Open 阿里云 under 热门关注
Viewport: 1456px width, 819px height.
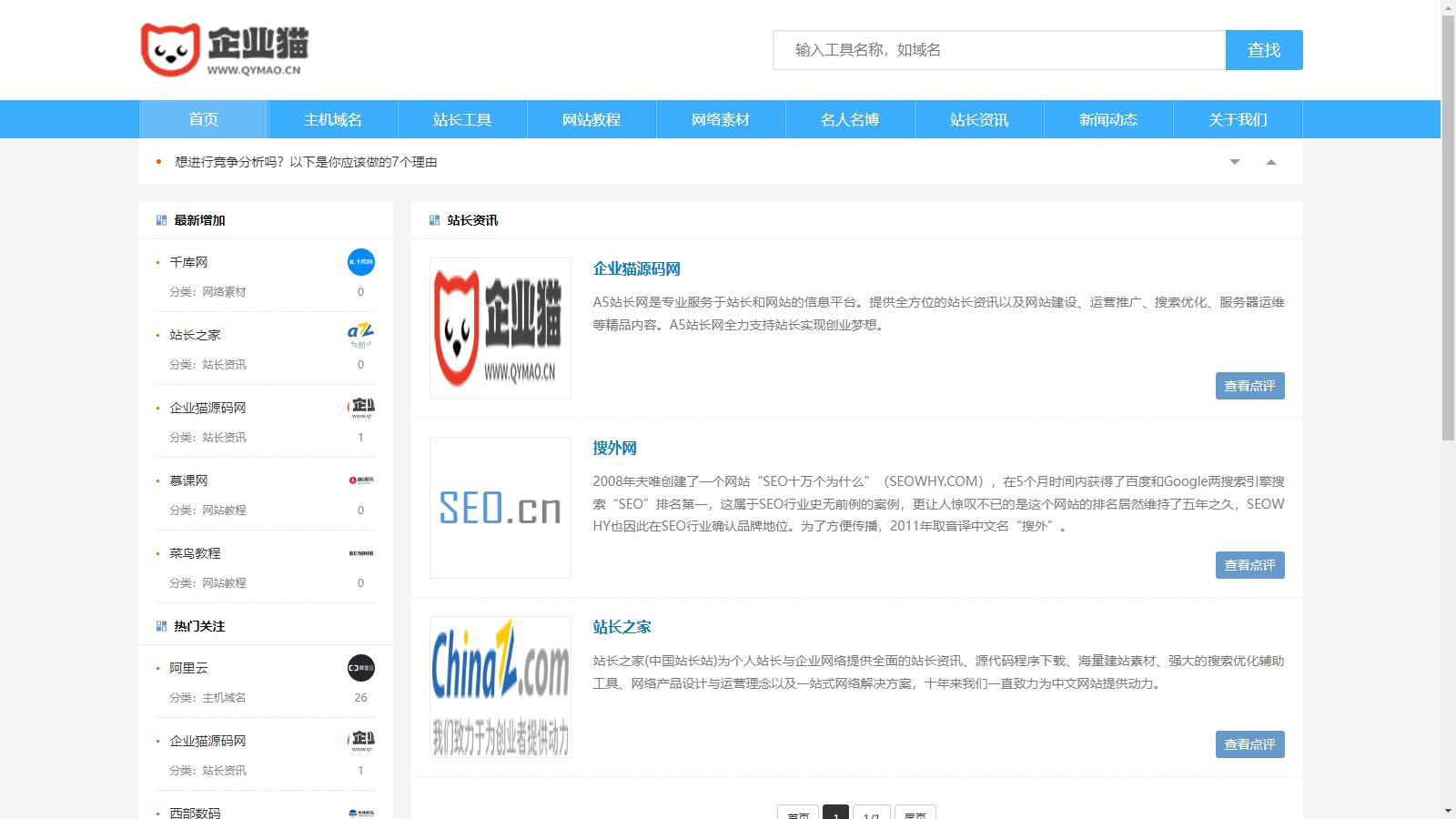[188, 668]
